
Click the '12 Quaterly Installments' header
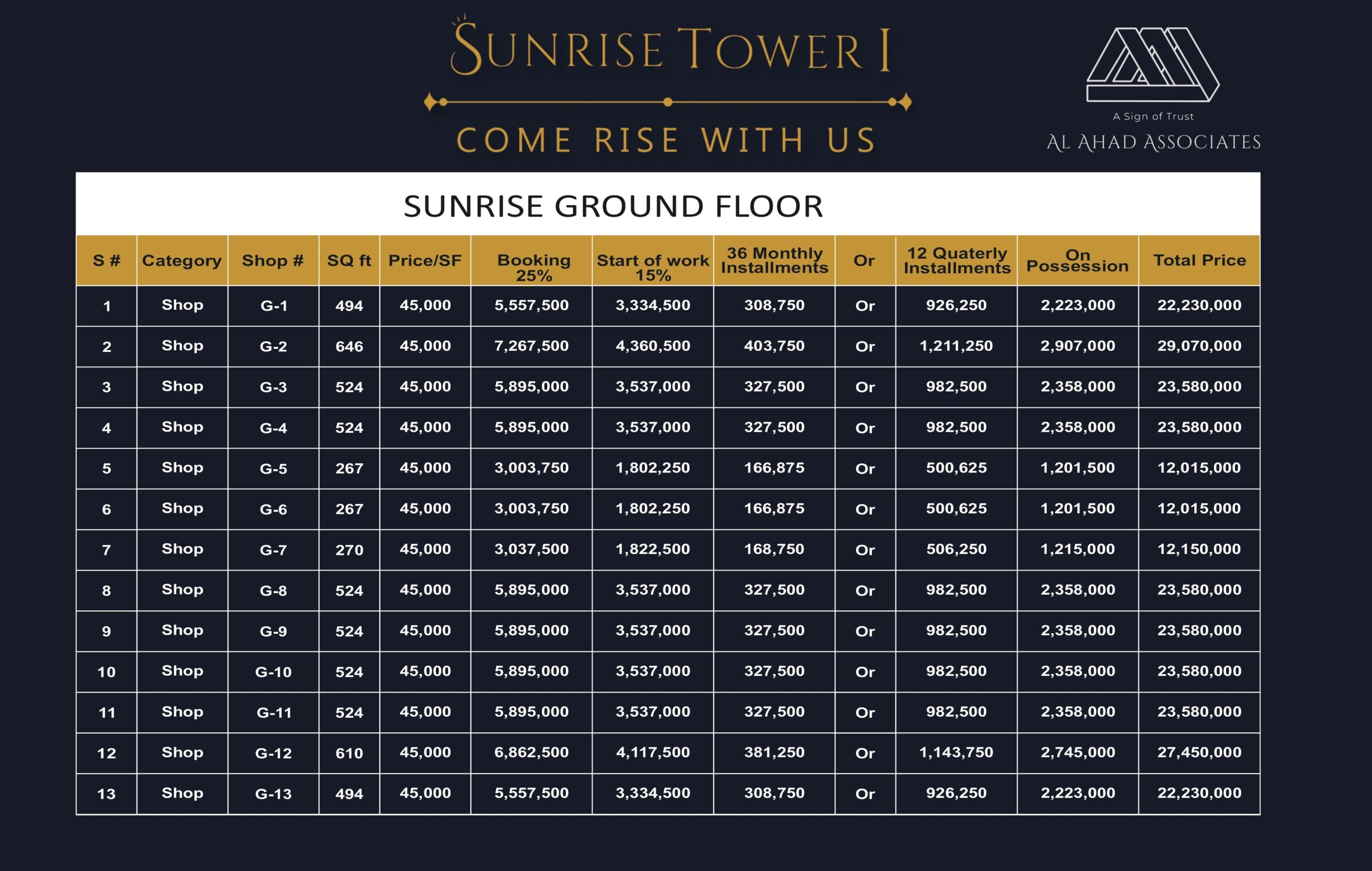pyautogui.click(x=957, y=260)
